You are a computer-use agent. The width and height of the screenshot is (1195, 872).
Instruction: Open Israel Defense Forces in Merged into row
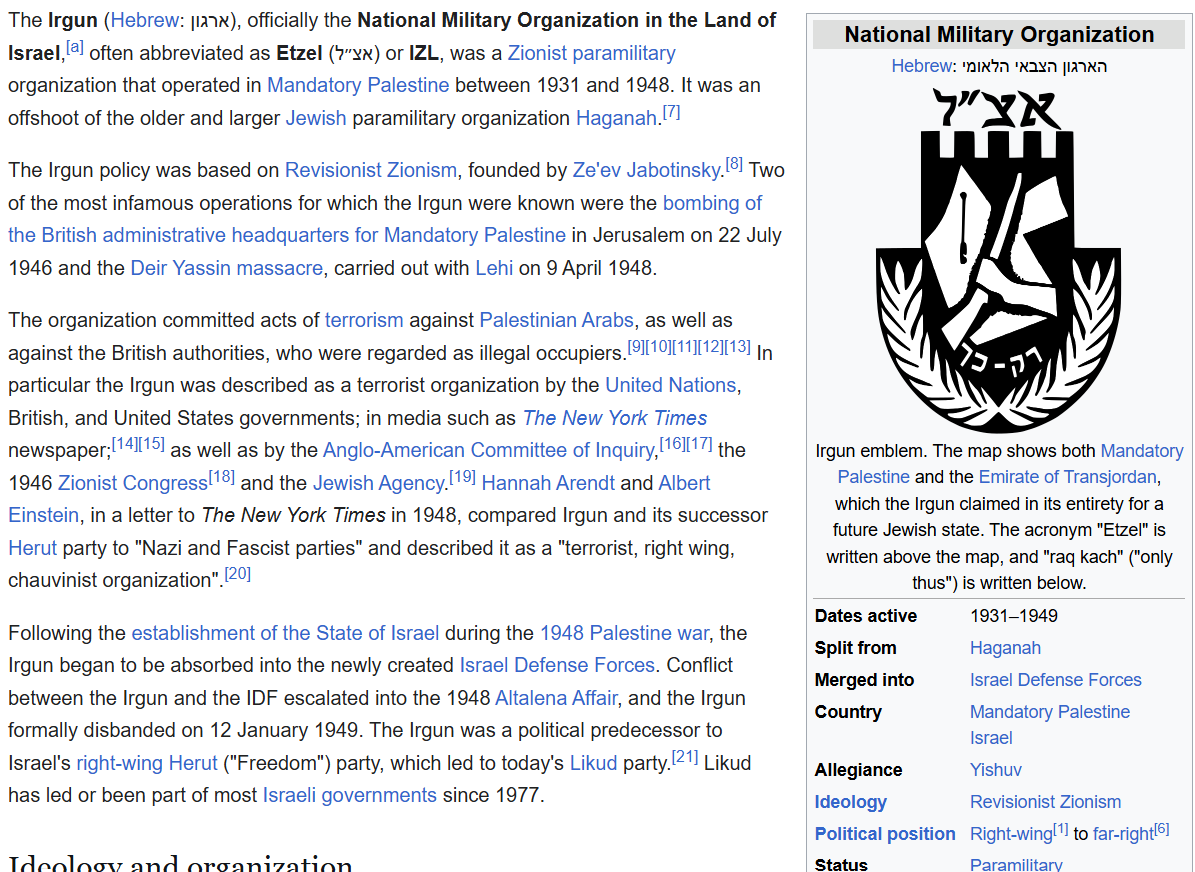point(1056,681)
